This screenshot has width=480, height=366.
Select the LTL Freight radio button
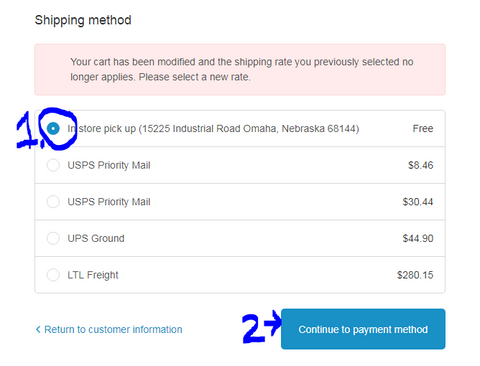53,275
